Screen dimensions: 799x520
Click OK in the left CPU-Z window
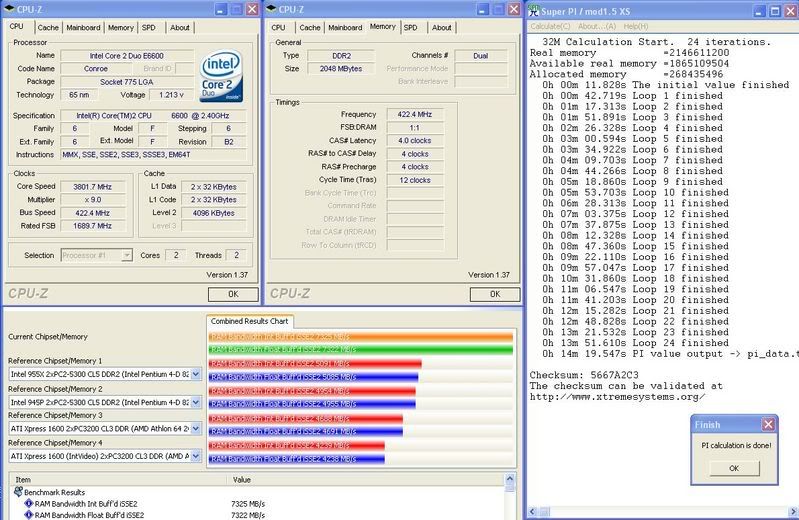coord(233,294)
